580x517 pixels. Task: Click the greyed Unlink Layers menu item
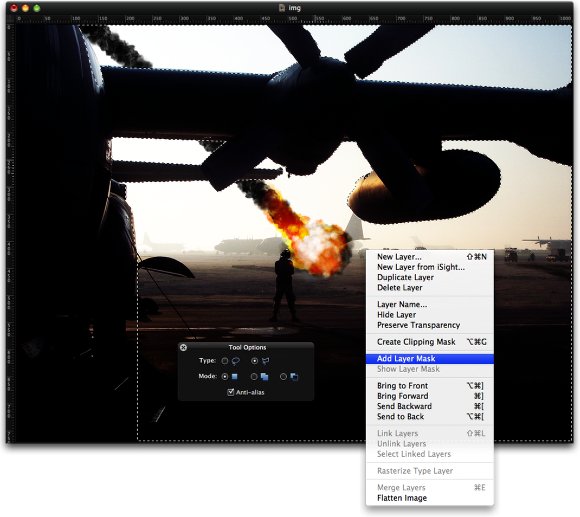[430, 444]
